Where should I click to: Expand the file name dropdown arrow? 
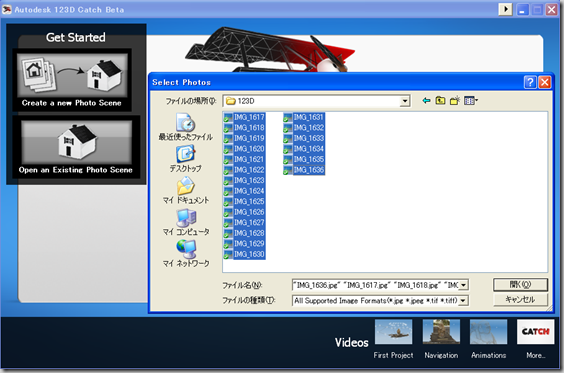(464, 285)
